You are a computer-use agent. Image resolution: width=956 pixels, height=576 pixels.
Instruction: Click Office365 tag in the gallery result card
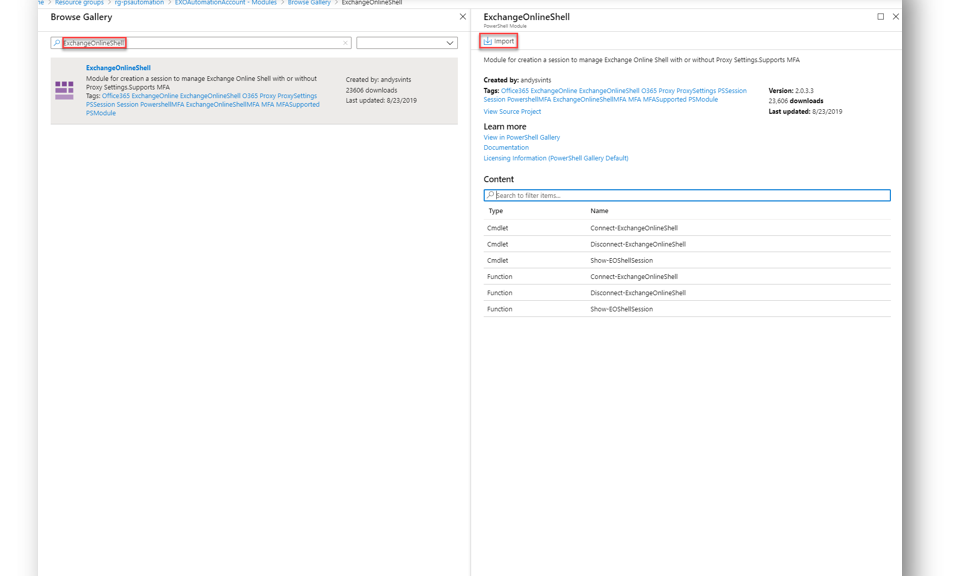(116, 96)
